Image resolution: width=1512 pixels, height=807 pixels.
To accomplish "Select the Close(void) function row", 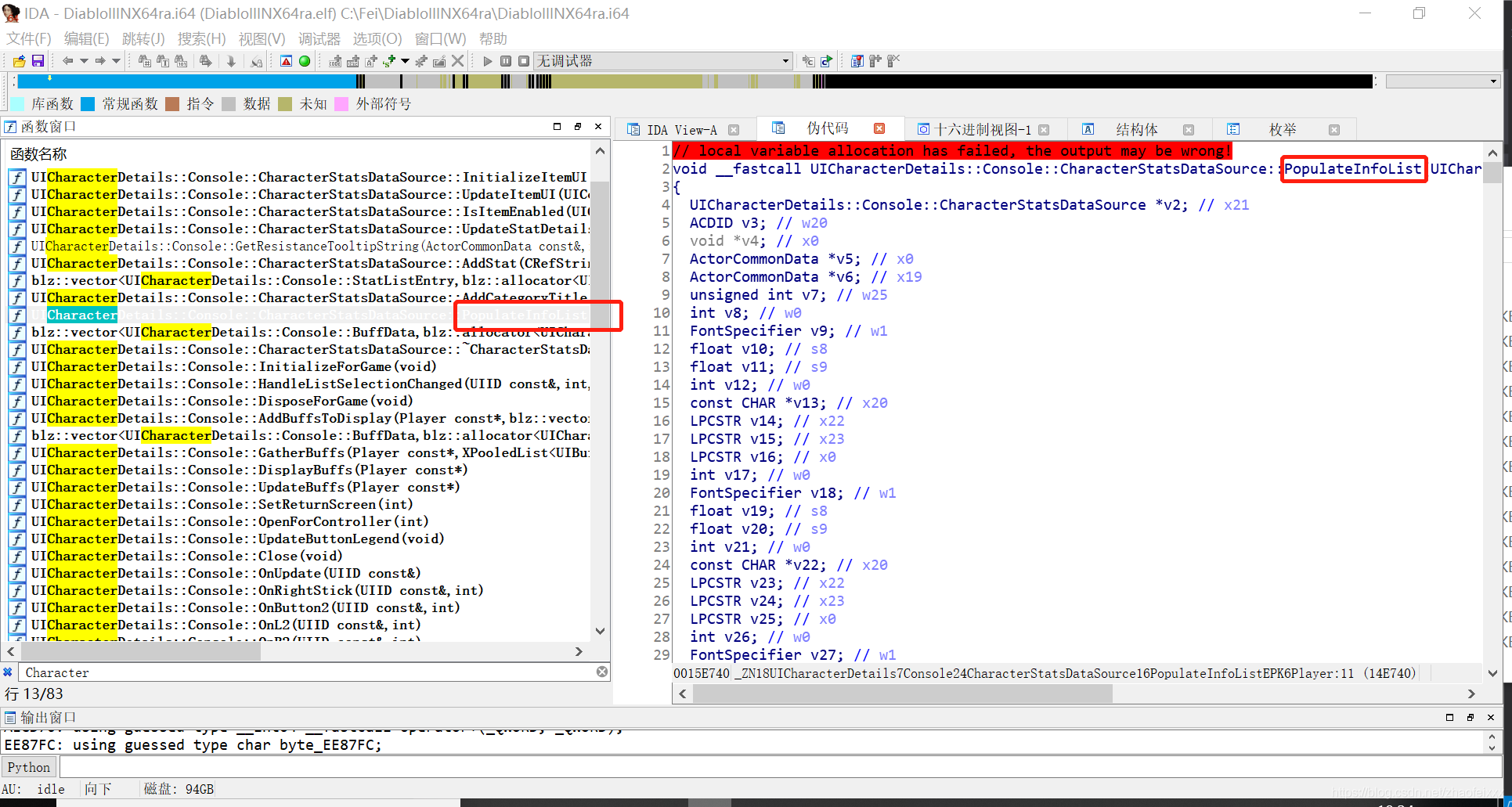I will pyautogui.click(x=299, y=556).
